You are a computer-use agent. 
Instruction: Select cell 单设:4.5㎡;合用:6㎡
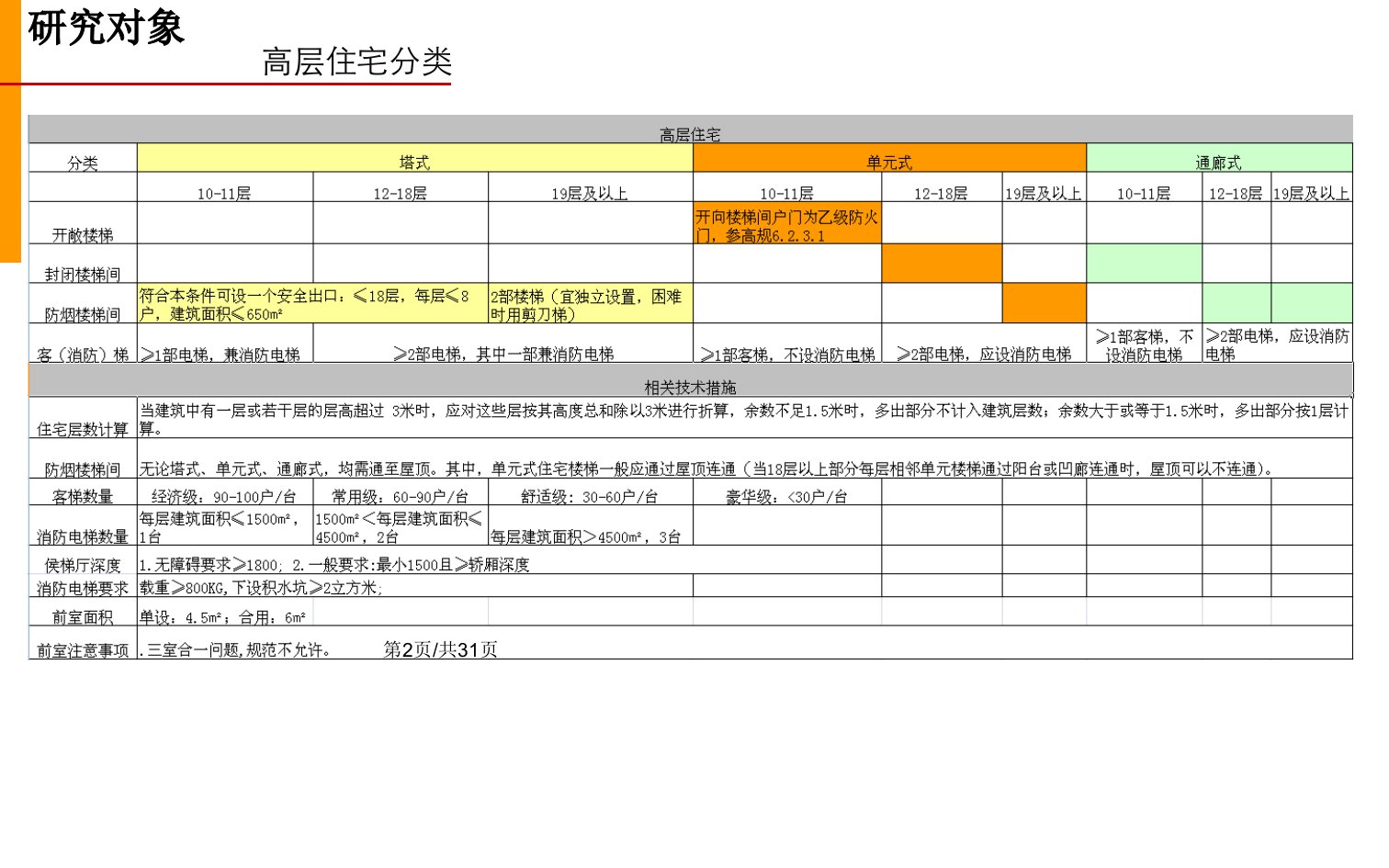(224, 617)
